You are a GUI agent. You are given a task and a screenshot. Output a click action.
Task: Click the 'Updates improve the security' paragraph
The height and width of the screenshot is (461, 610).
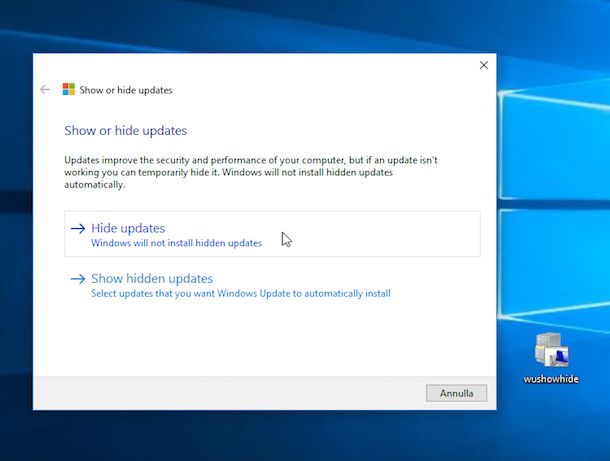251,172
